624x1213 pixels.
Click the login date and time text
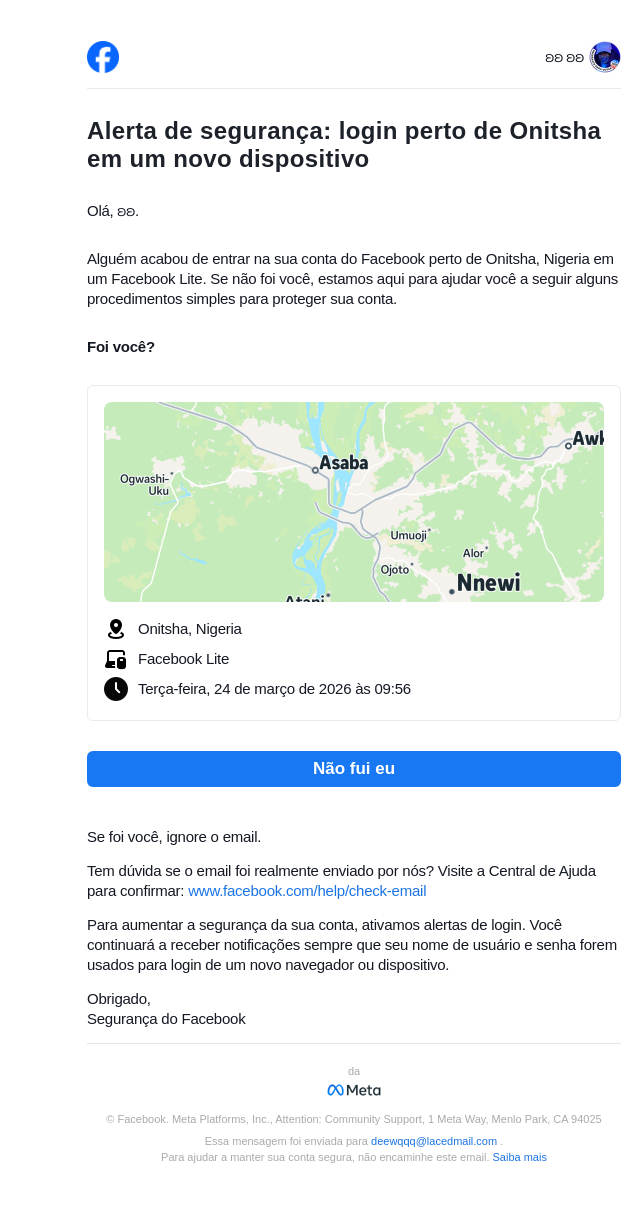pyautogui.click(x=274, y=689)
